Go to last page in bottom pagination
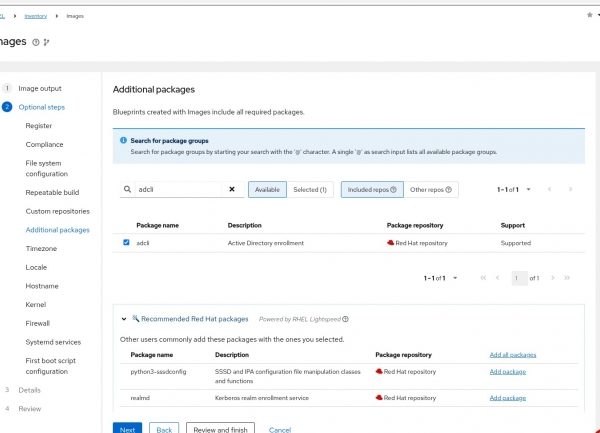The image size is (600, 433). tap(567, 278)
